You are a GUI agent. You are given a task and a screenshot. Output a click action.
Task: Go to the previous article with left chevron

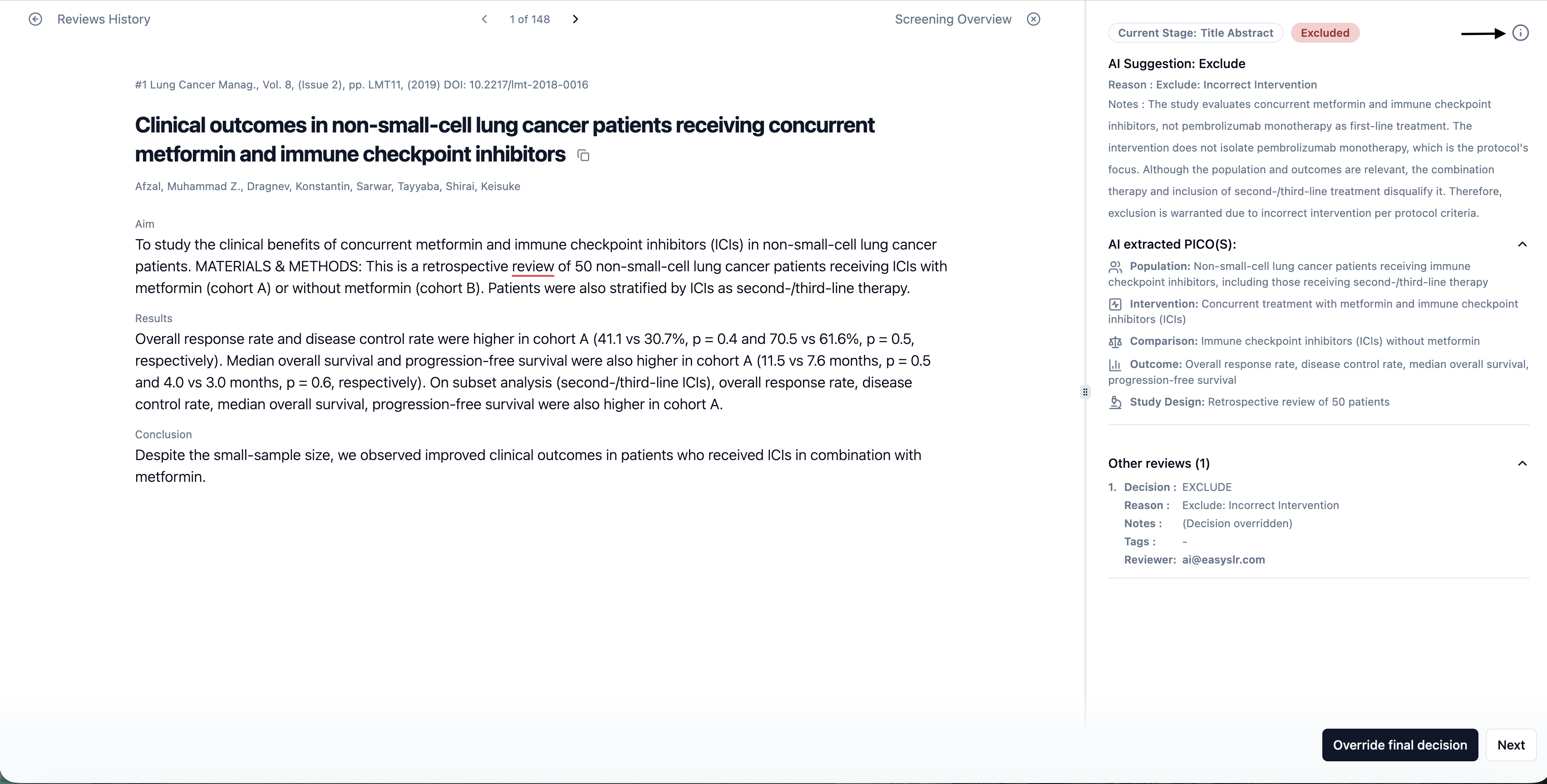(485, 19)
